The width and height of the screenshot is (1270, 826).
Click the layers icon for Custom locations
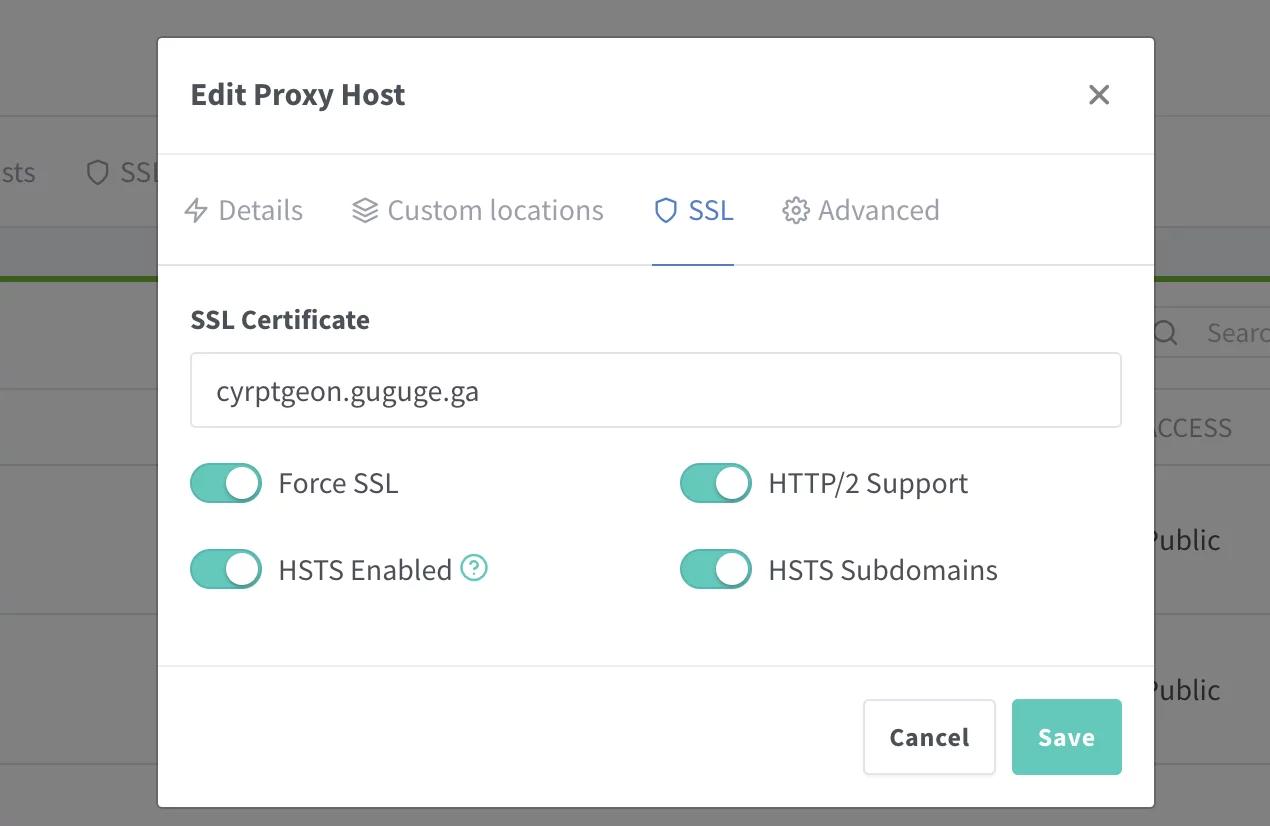[x=365, y=211]
